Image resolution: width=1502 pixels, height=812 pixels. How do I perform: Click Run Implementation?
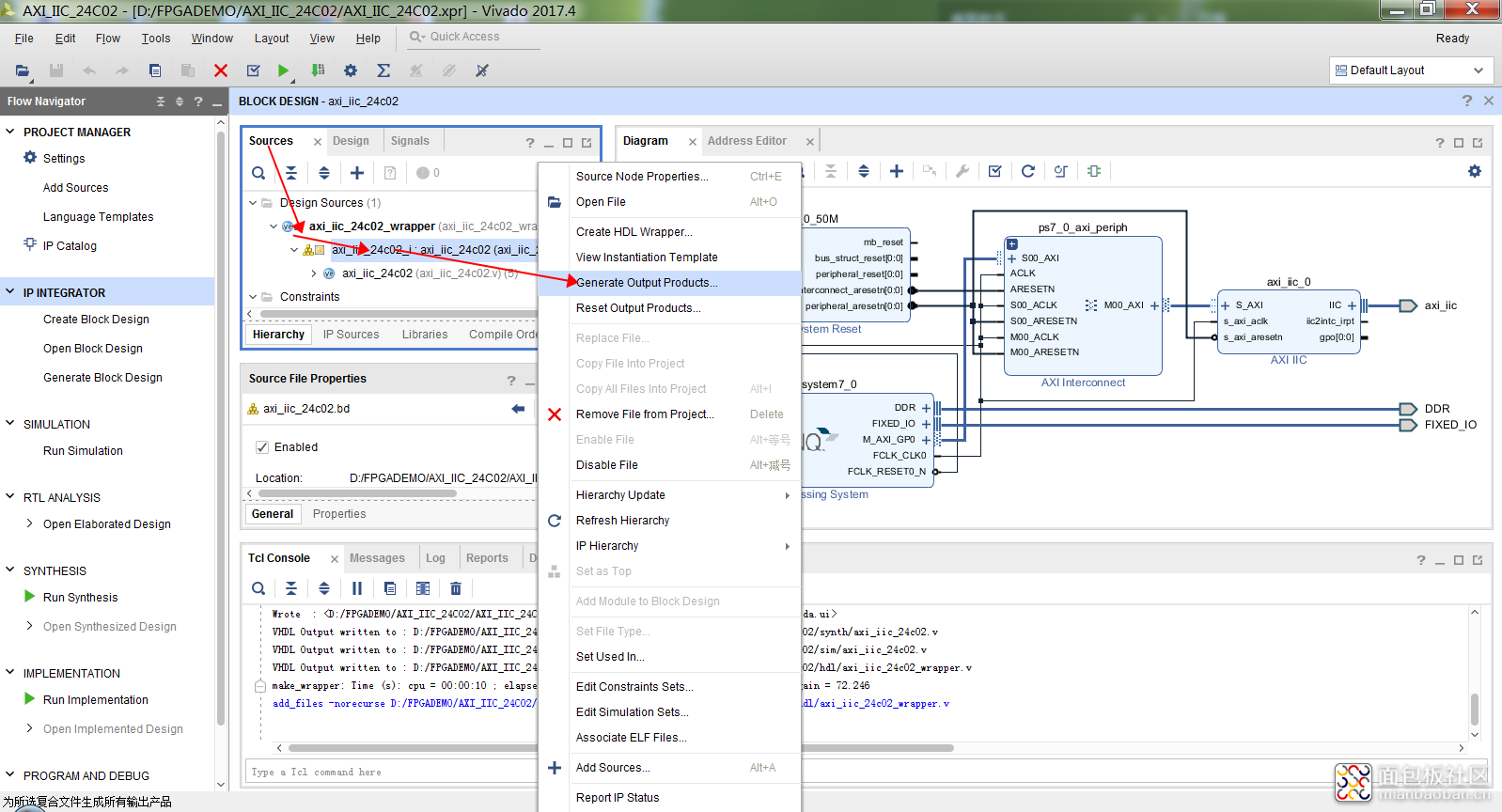96,700
